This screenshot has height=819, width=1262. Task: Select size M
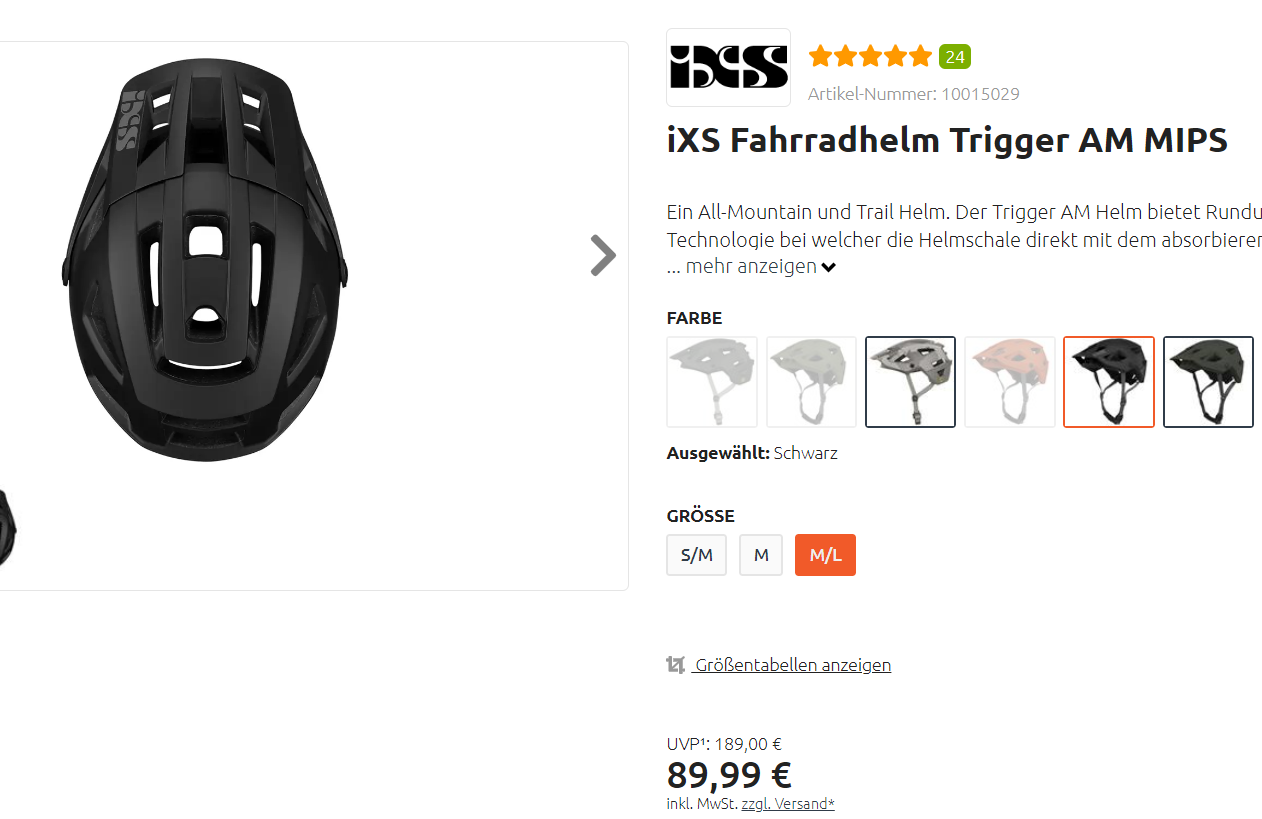point(761,555)
